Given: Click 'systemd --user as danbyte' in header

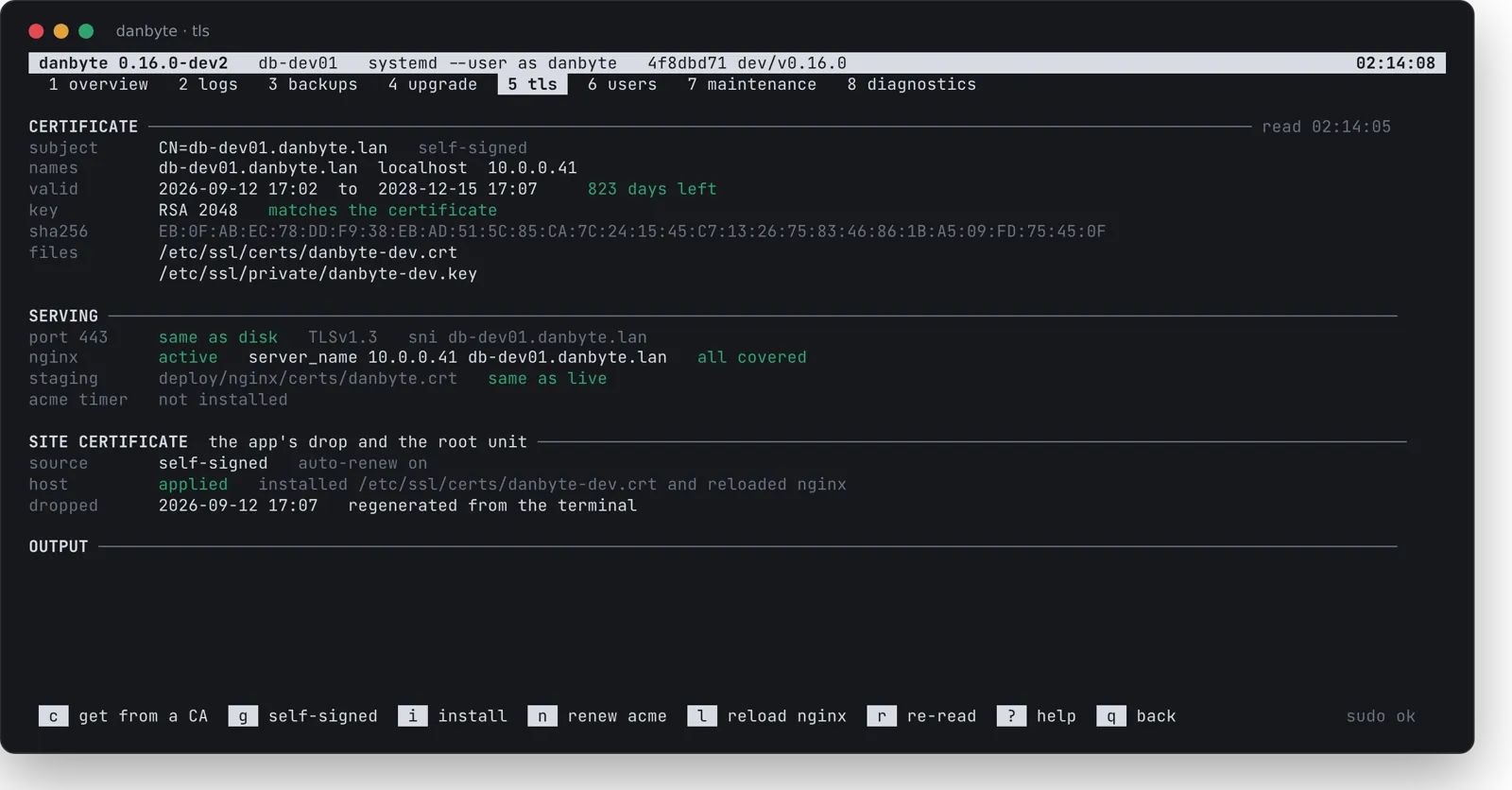Looking at the screenshot, I should pos(492,63).
